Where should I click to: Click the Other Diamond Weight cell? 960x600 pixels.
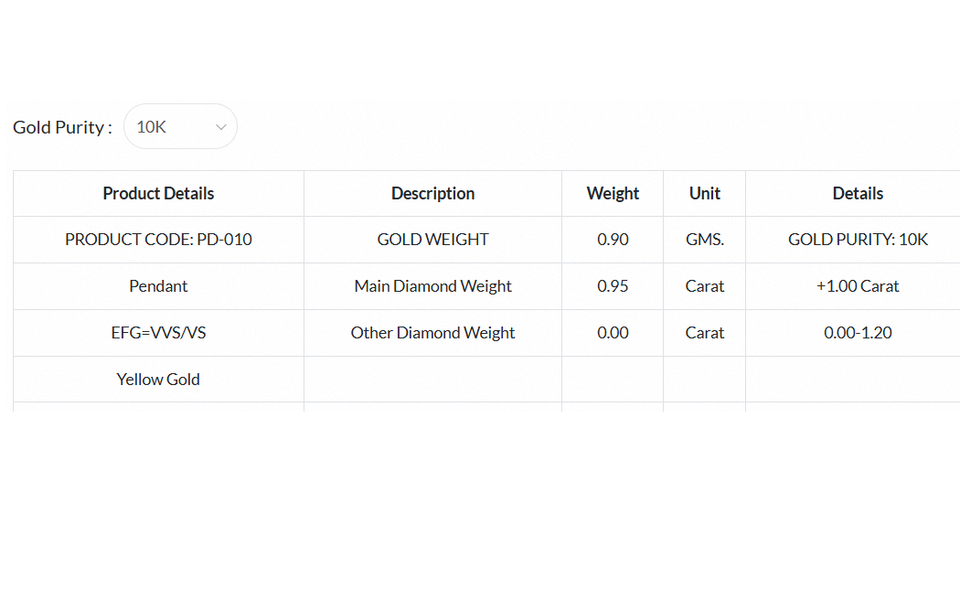432,332
